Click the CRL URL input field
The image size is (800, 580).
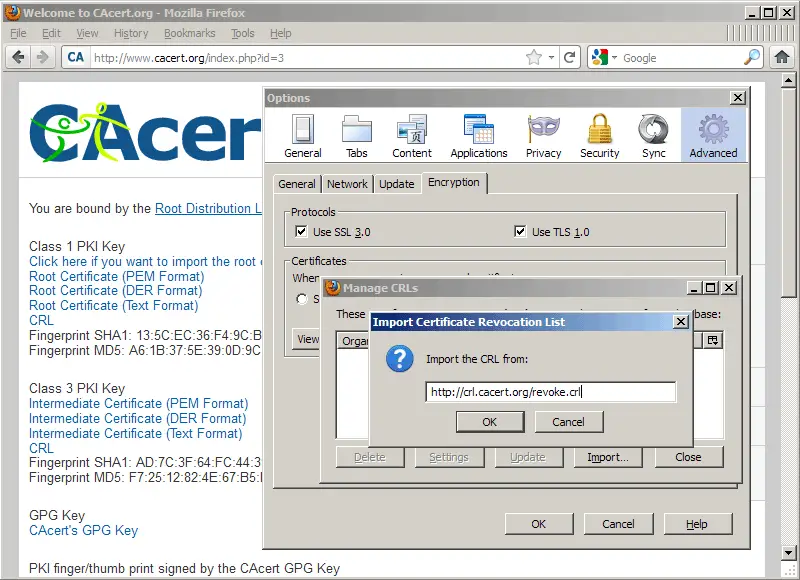pos(551,392)
